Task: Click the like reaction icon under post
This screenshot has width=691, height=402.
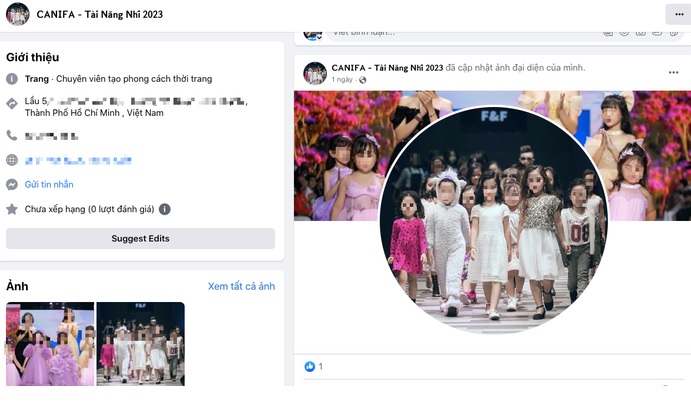Action: [x=308, y=367]
